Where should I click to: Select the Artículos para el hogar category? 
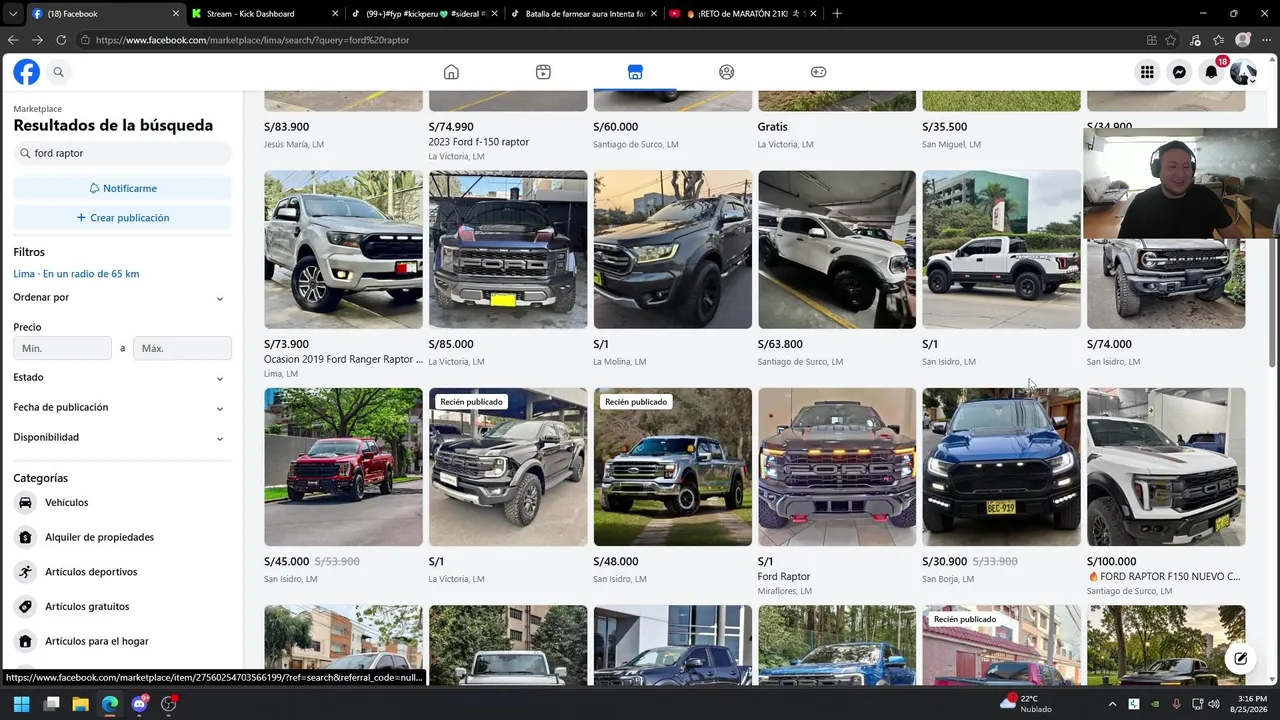pyautogui.click(x=122, y=641)
